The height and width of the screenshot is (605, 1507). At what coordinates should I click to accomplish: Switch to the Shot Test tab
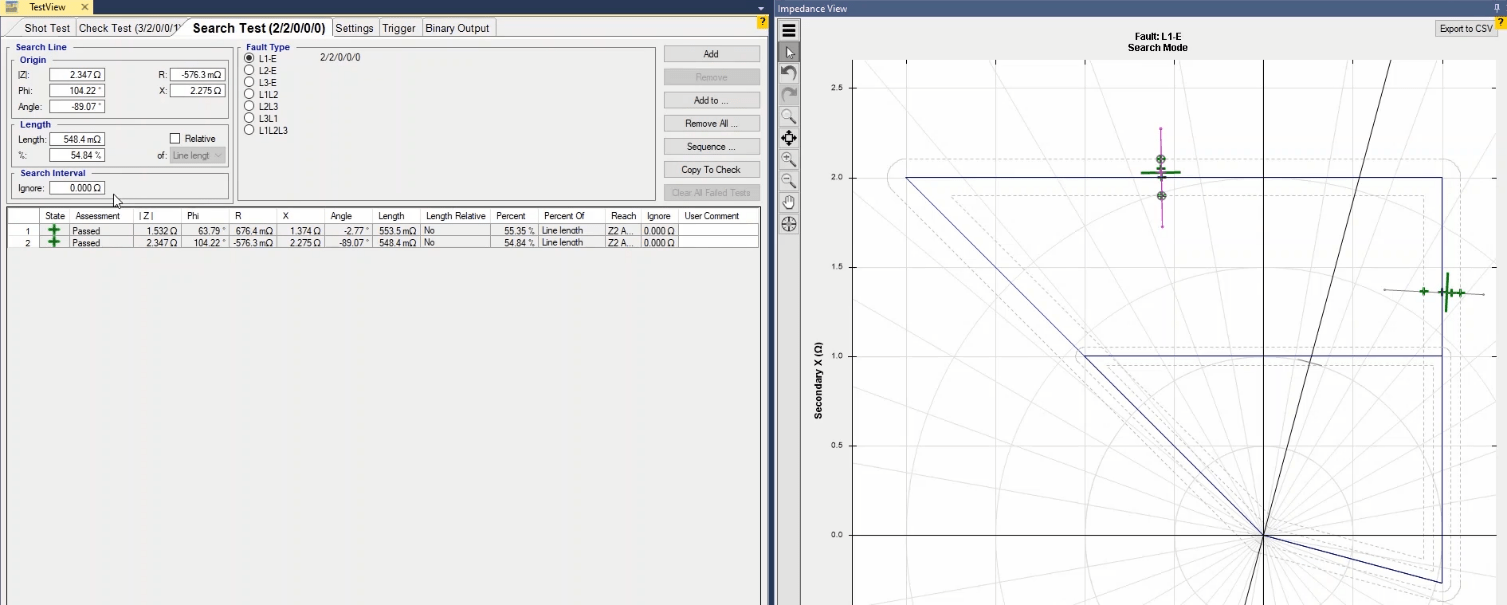tap(47, 28)
